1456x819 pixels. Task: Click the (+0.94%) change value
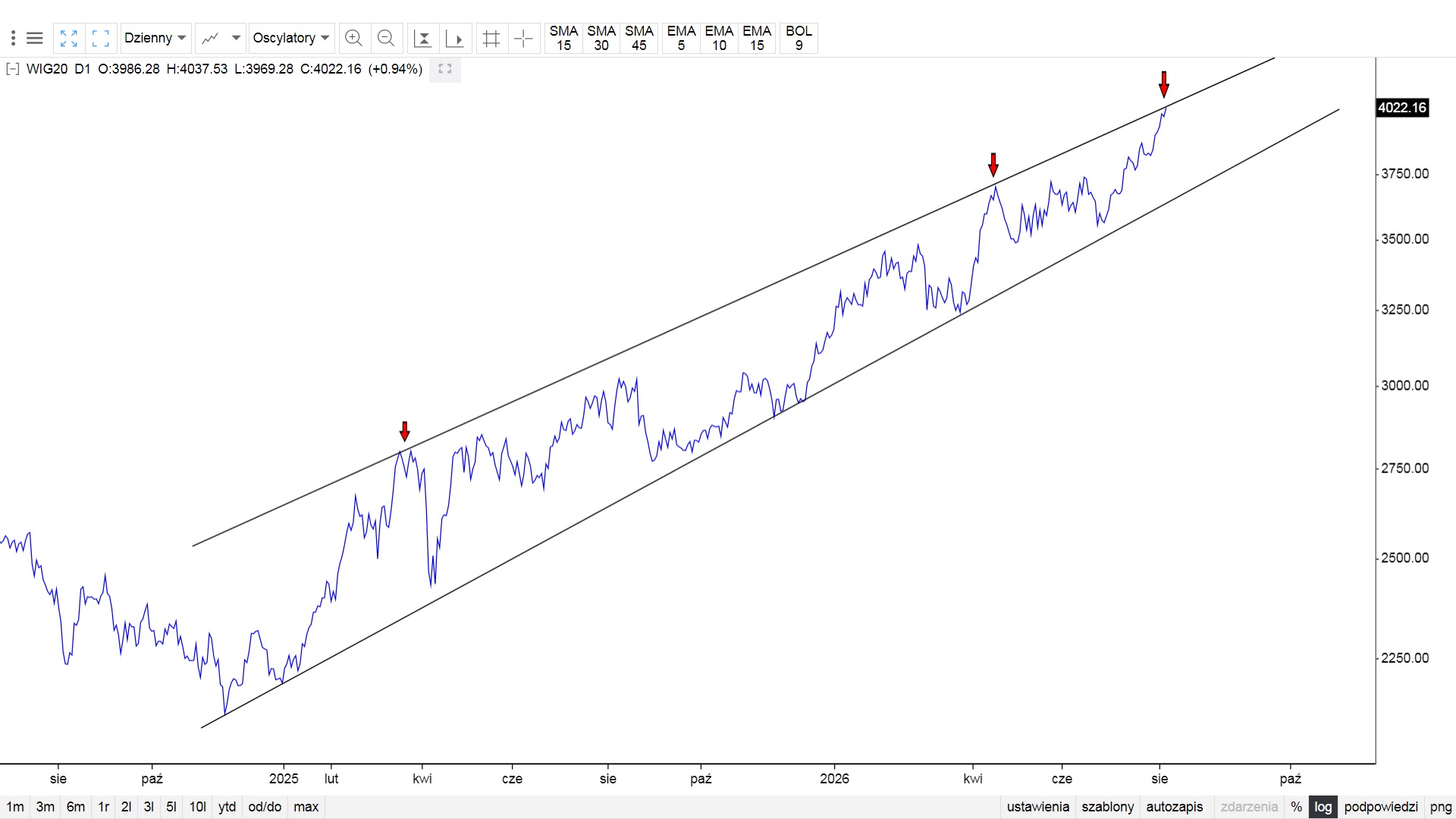coord(395,69)
